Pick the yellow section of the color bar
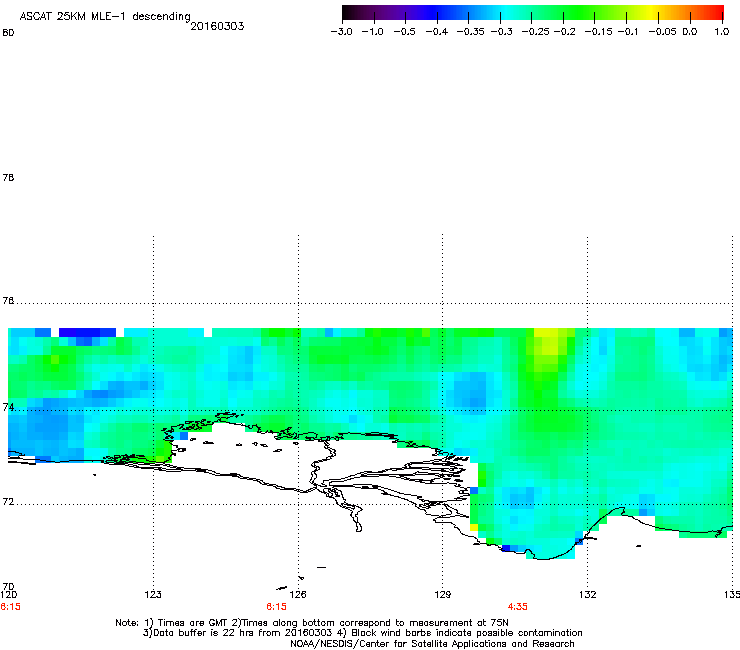This screenshot has width=740, height=650. point(653,13)
